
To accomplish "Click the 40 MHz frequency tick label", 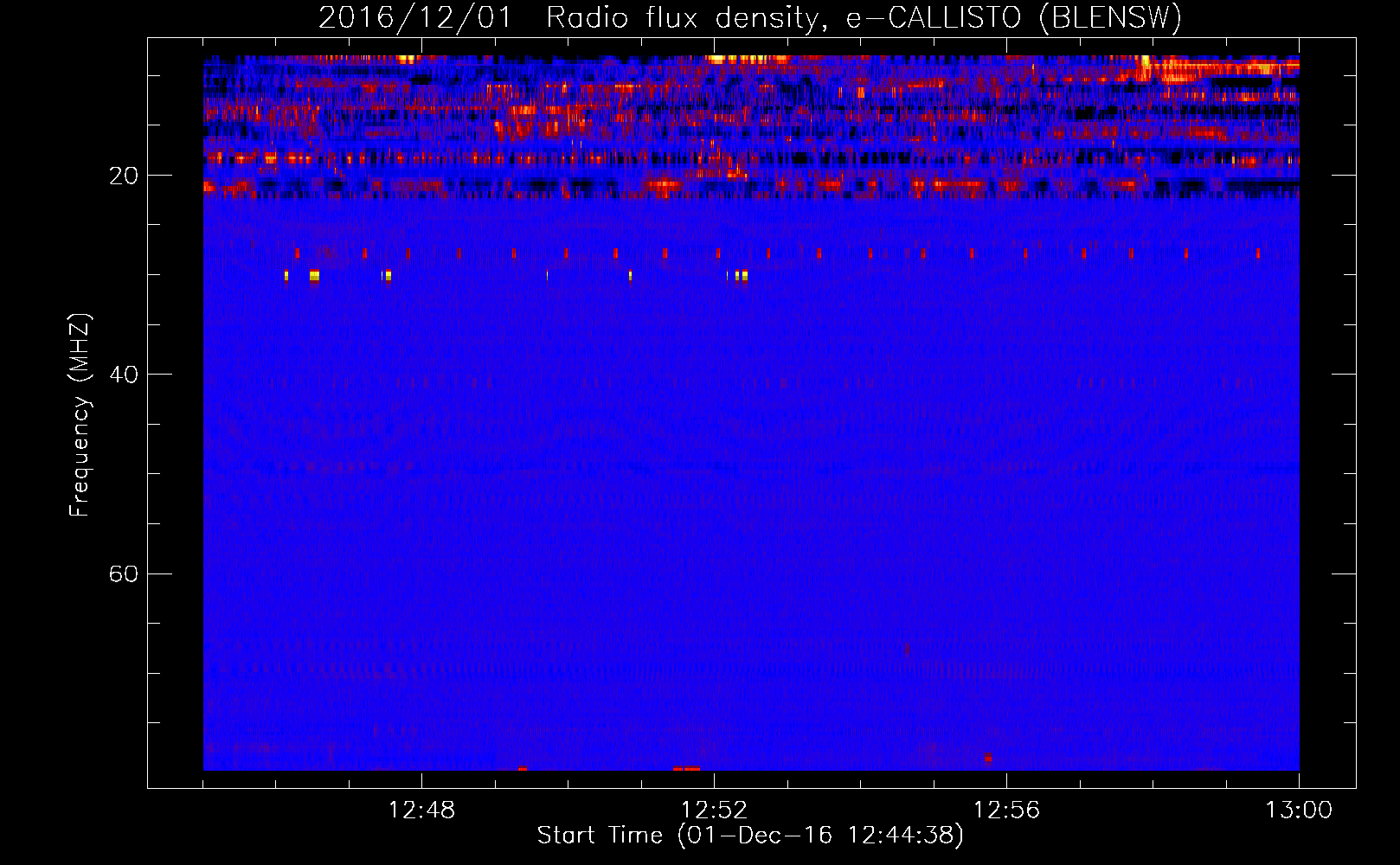I will point(123,375).
